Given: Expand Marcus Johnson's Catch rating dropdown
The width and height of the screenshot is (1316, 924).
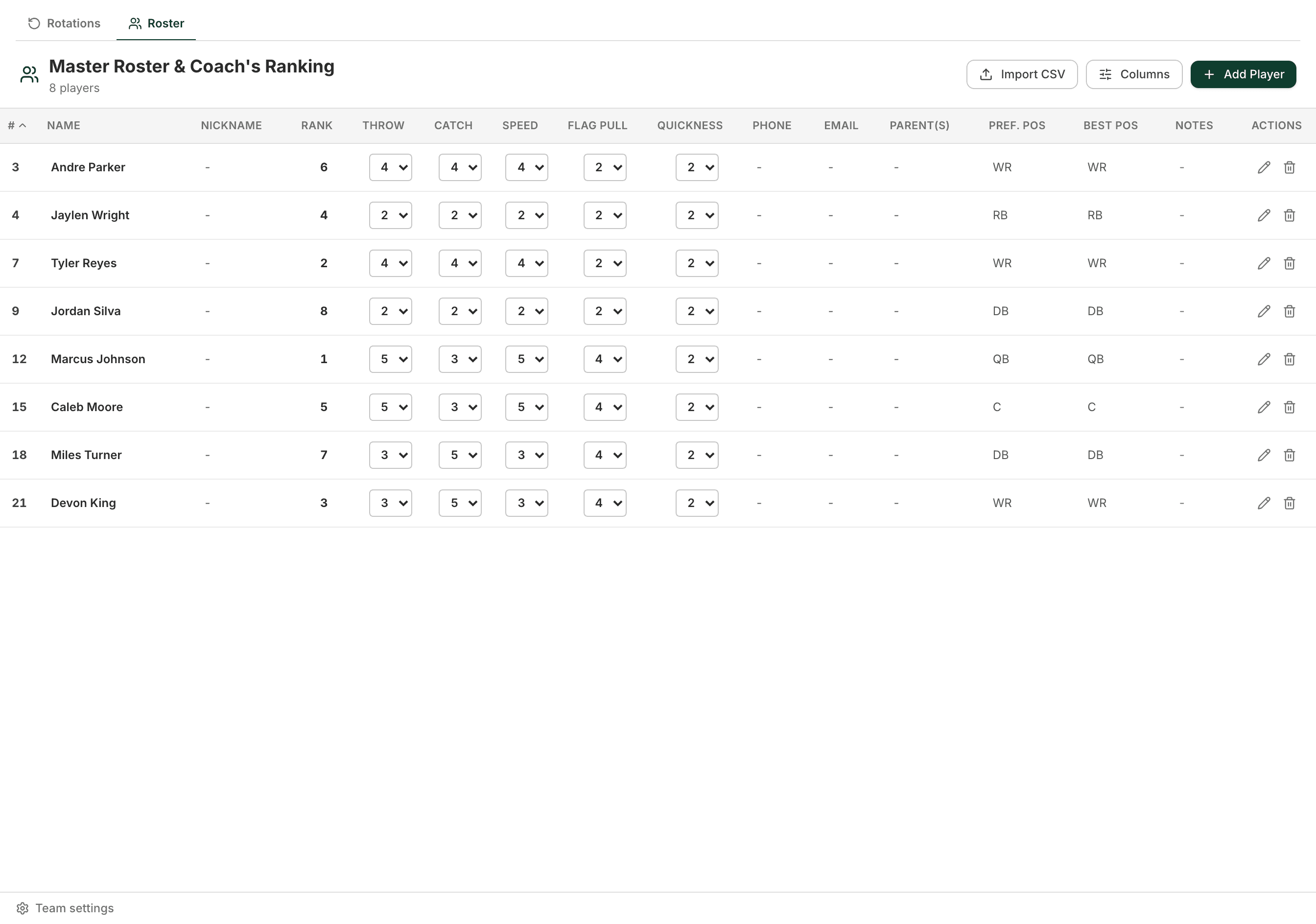Looking at the screenshot, I should point(460,359).
